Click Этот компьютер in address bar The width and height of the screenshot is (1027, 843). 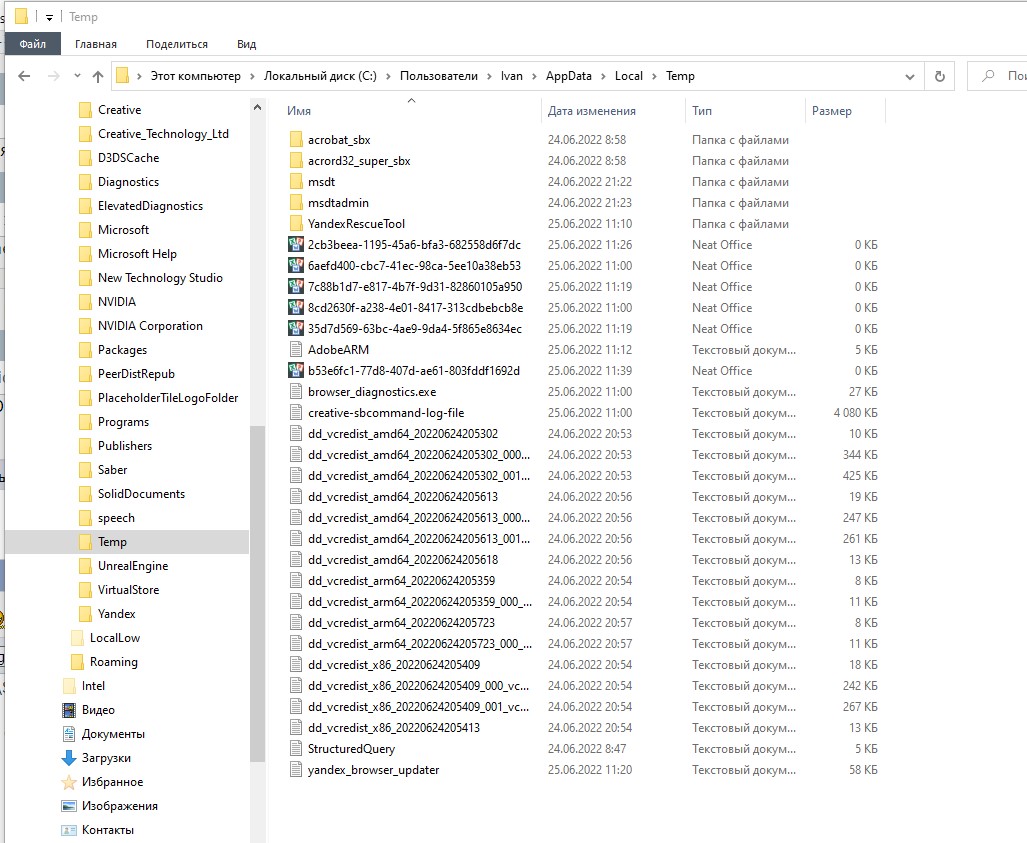point(195,76)
